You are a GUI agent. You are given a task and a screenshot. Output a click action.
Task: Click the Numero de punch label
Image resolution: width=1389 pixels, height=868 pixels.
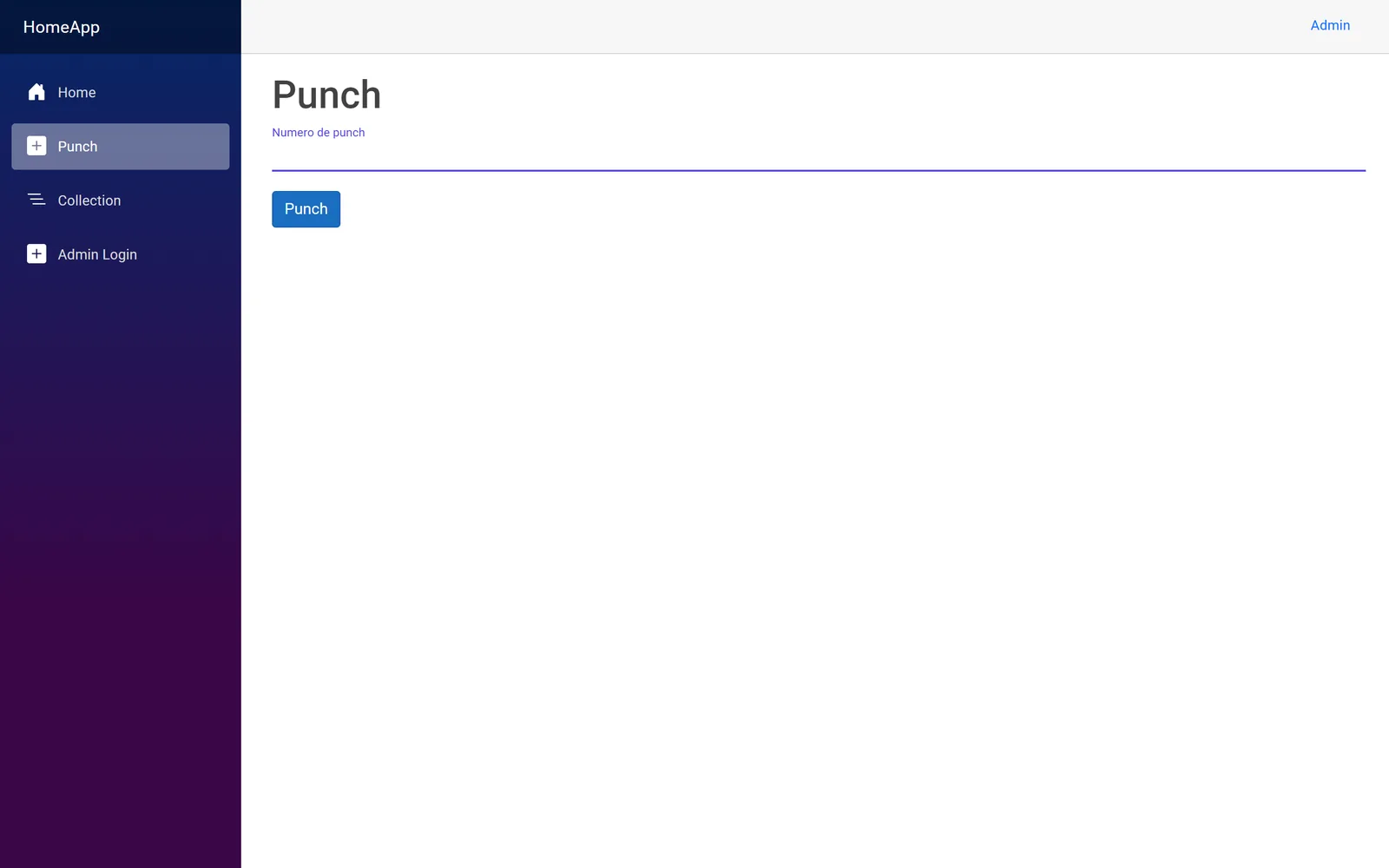pos(318,133)
